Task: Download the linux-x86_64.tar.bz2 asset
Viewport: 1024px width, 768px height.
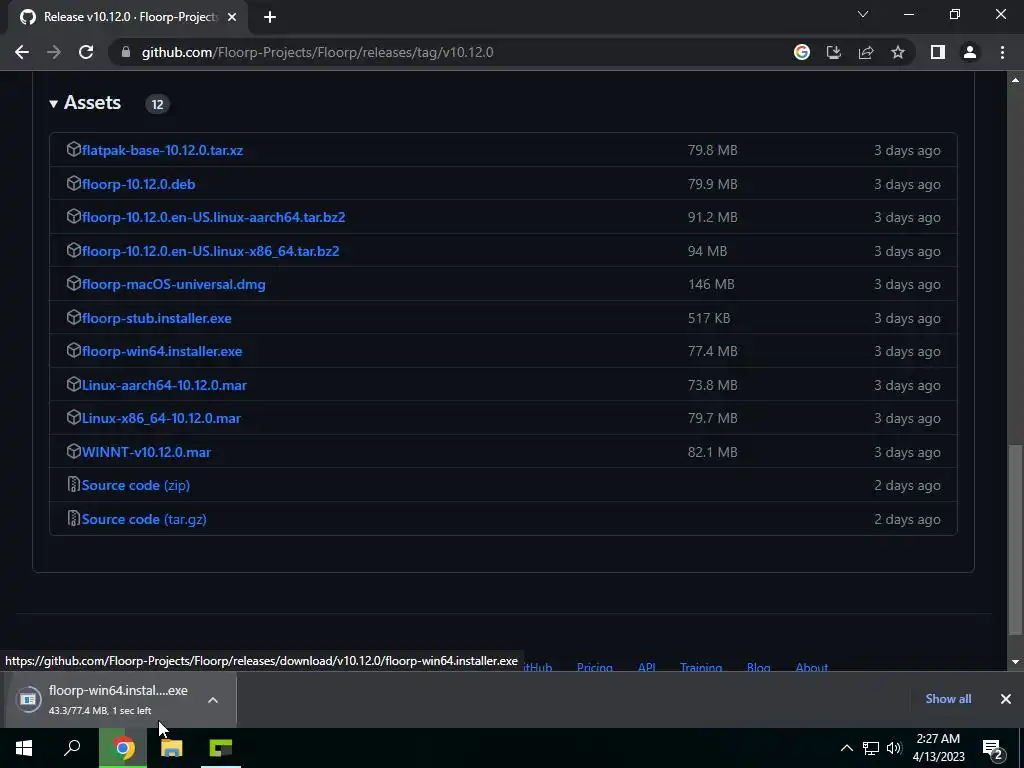Action: click(210, 251)
